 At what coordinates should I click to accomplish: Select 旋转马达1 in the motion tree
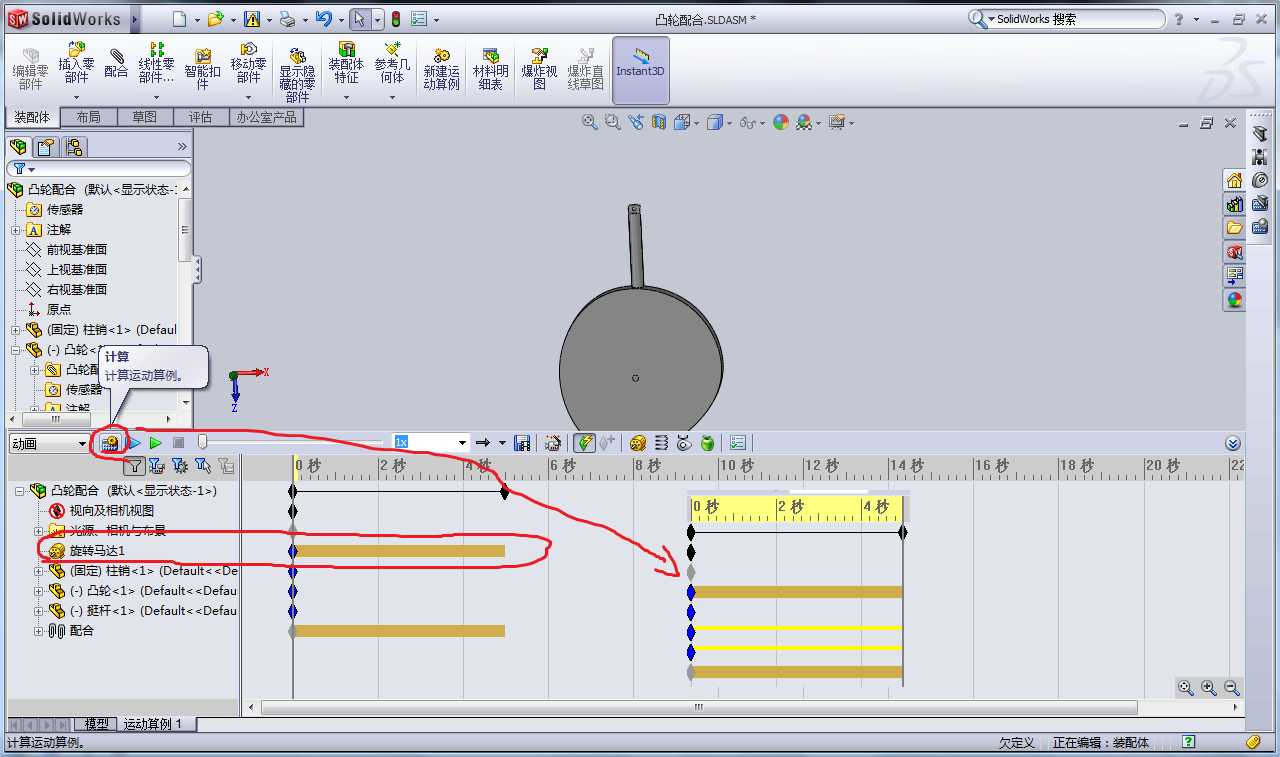97,551
